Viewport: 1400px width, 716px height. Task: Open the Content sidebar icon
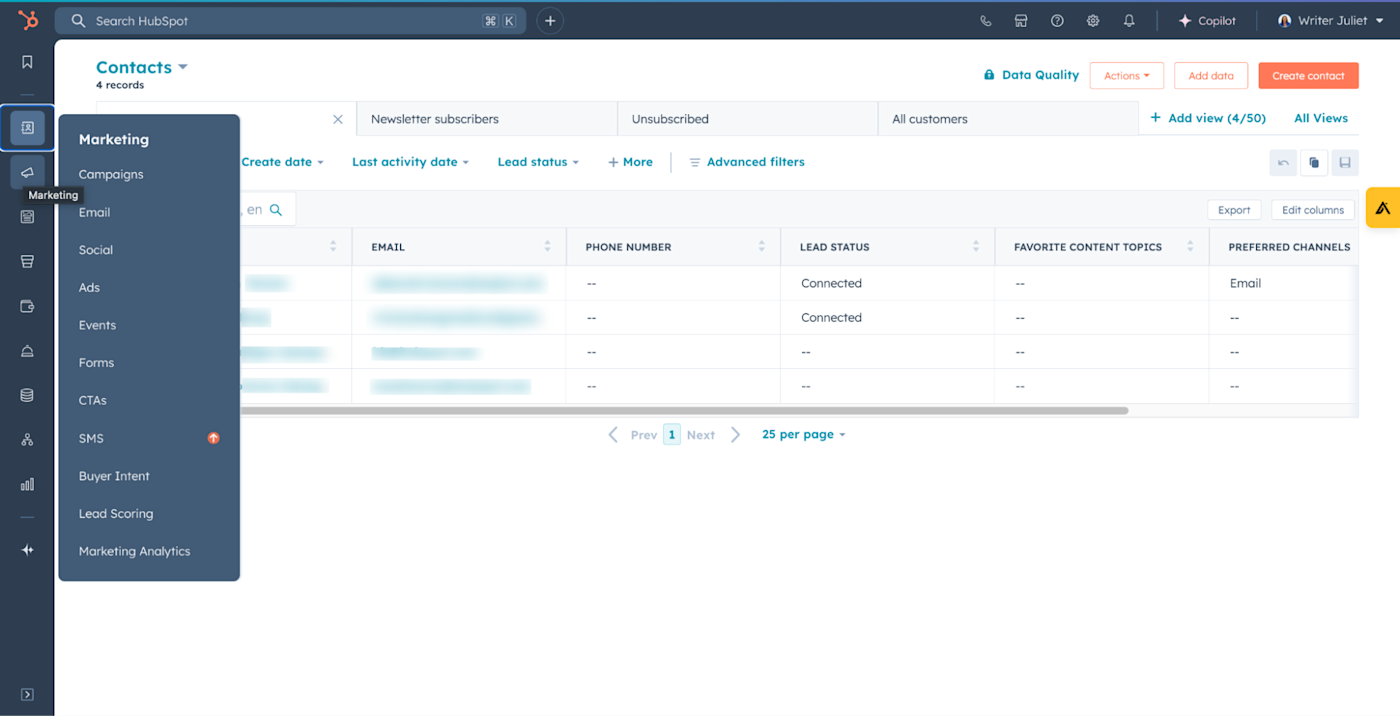point(27,217)
